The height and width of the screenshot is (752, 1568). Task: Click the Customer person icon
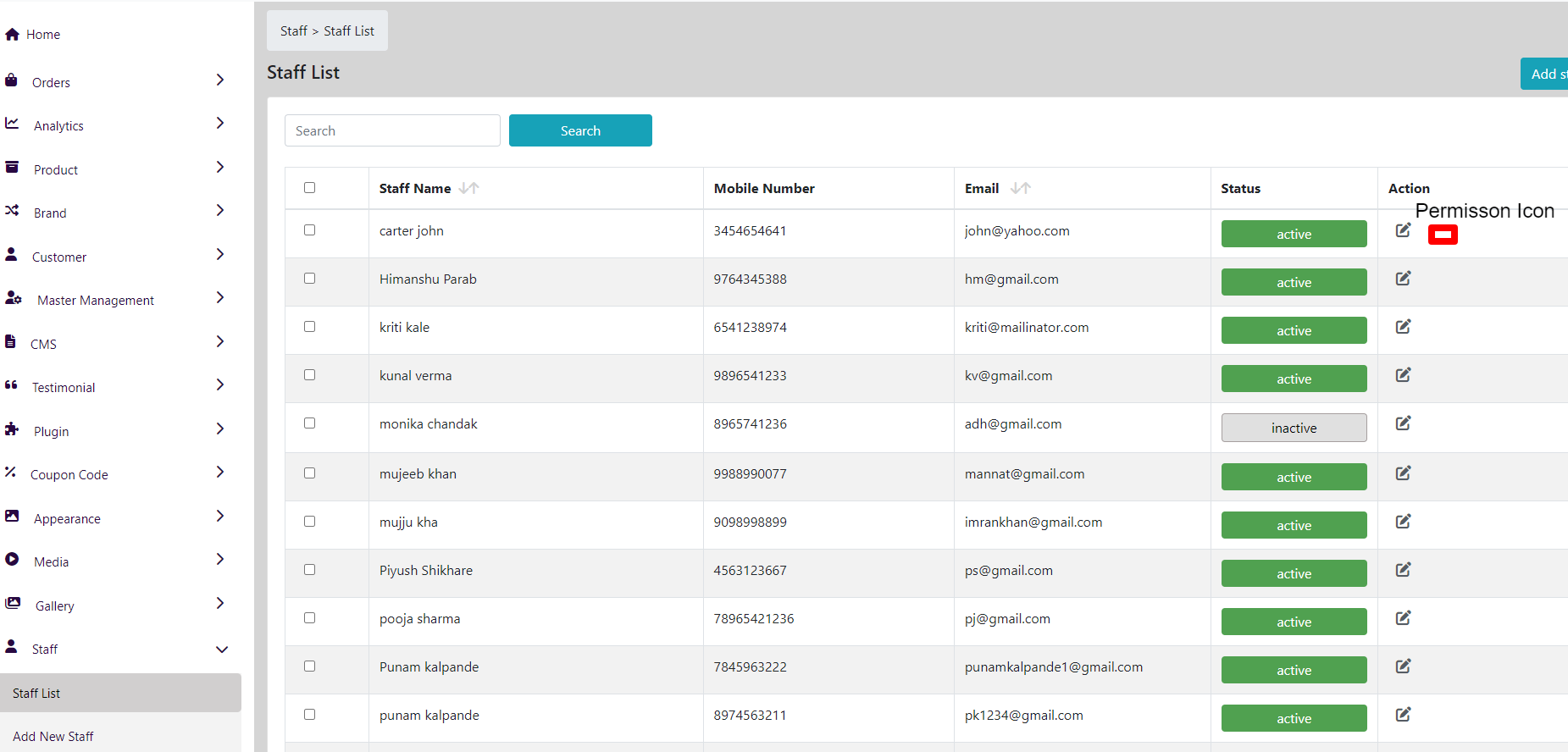[x=11, y=254]
